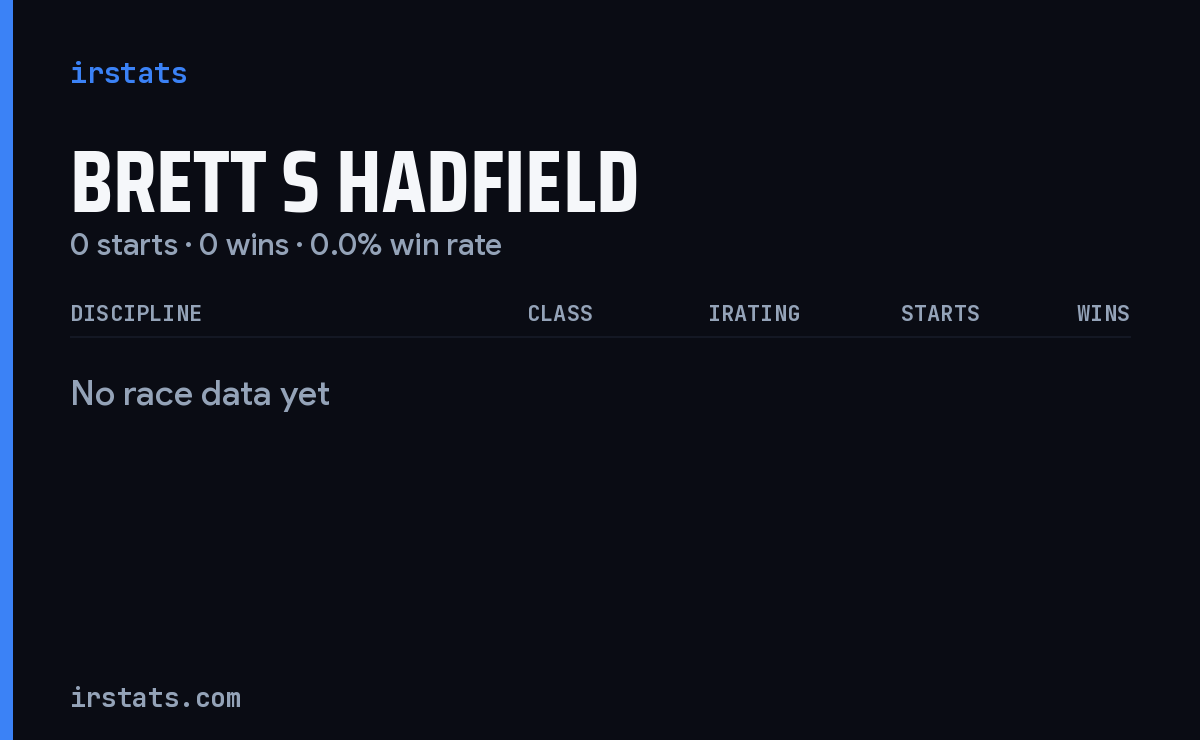Sort by the CLASS column header
This screenshot has width=1200, height=740.
560,314
